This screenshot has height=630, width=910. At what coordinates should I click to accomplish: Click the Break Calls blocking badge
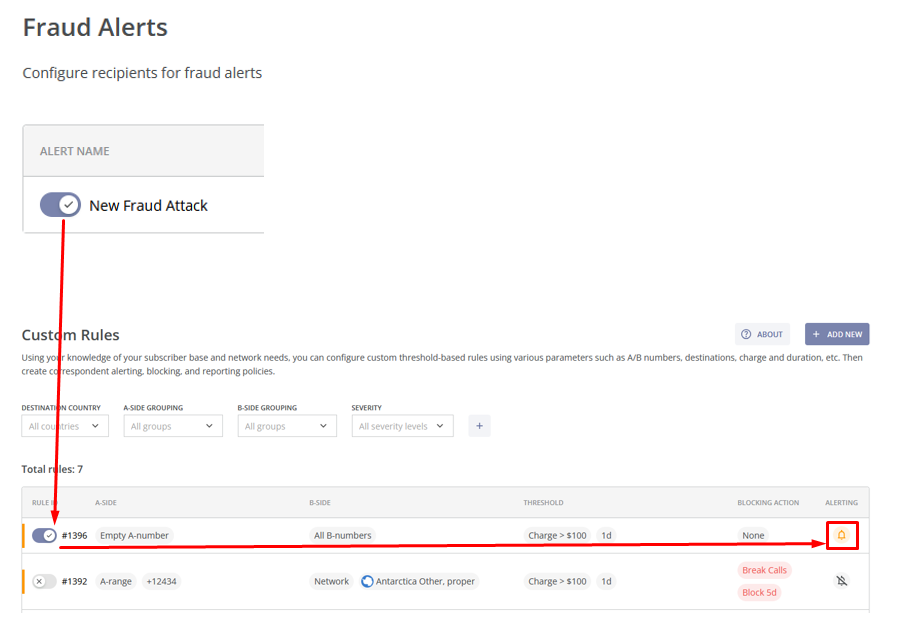click(x=764, y=570)
